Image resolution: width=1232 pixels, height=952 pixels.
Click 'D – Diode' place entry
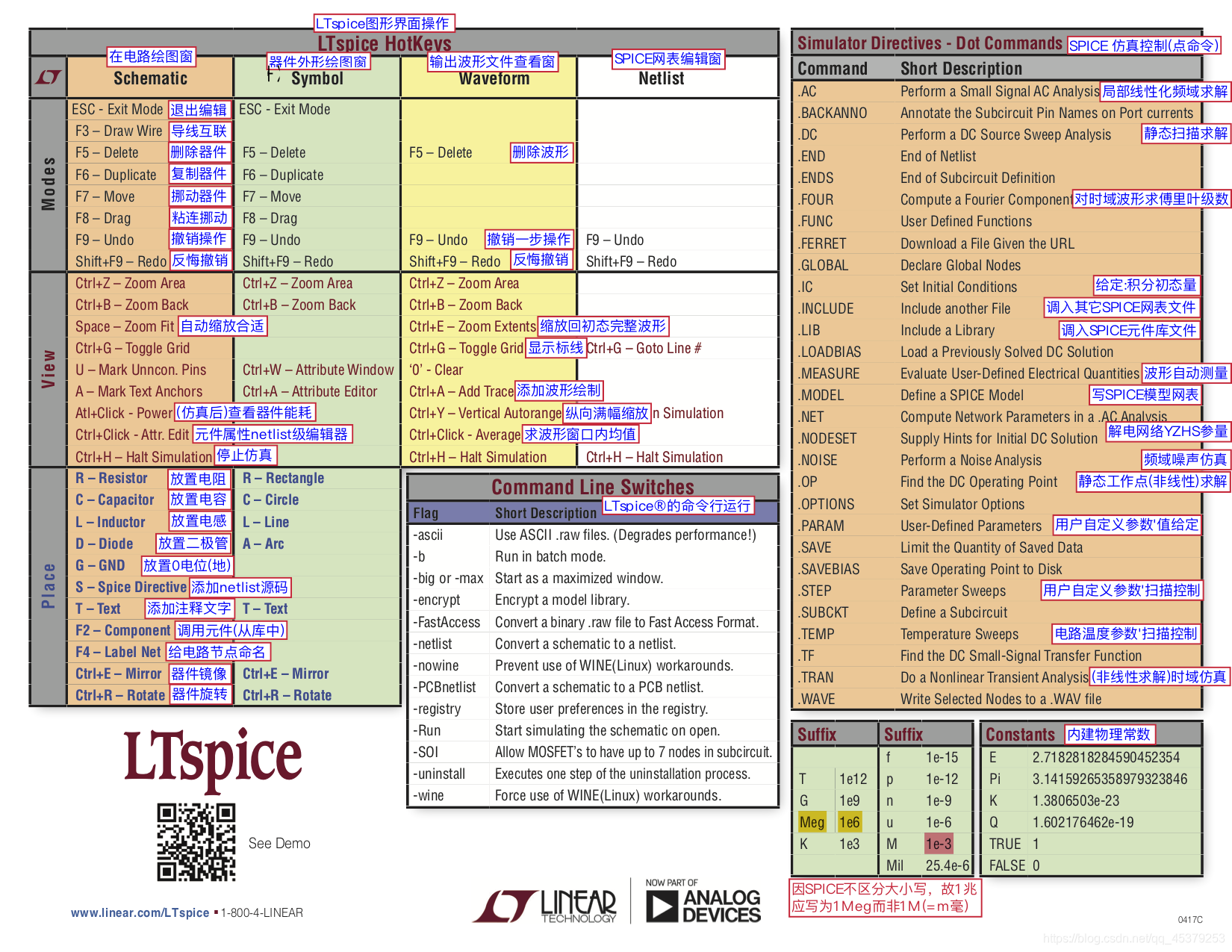coord(104,544)
